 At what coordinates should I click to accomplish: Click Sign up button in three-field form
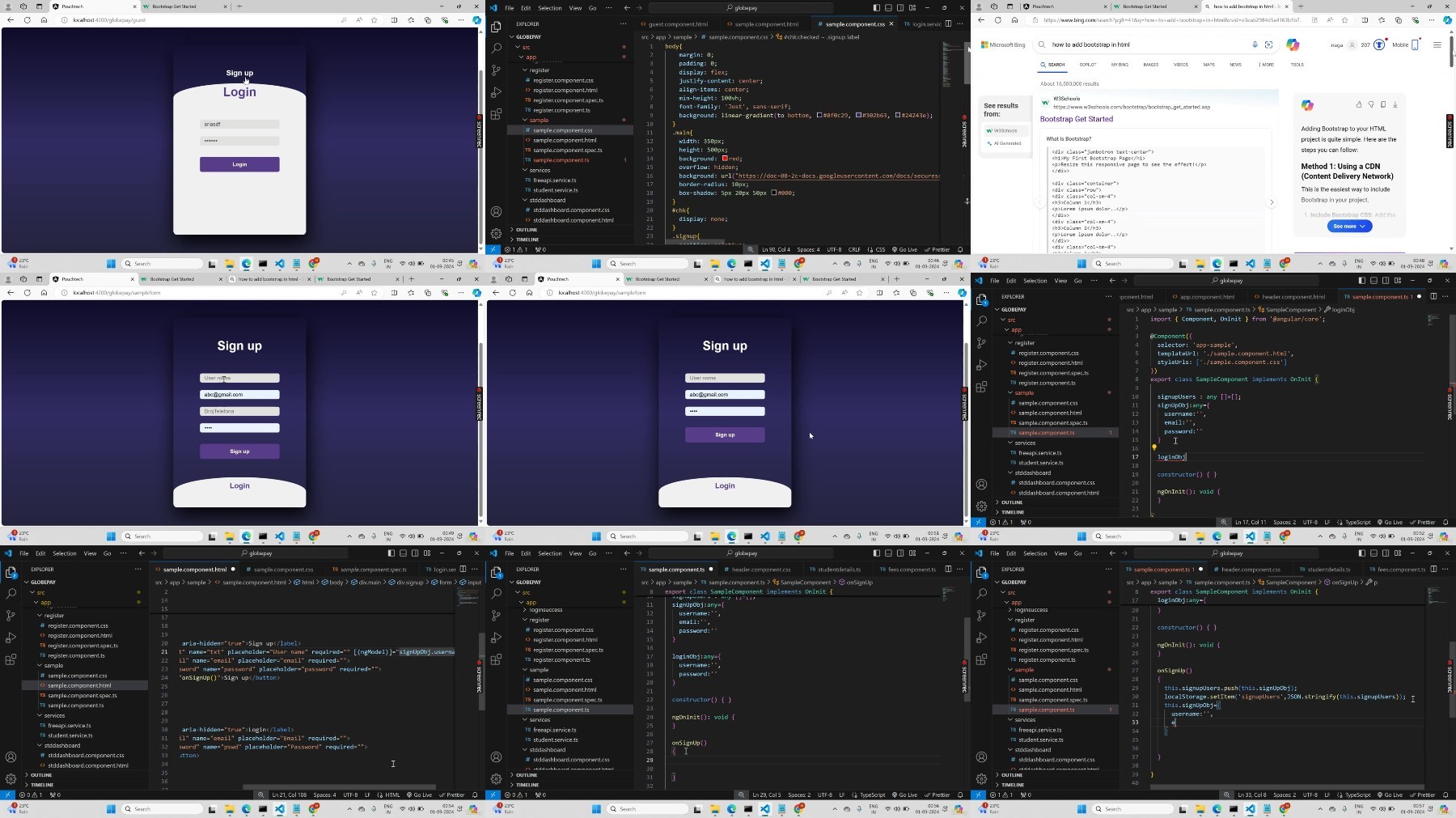pyautogui.click(x=725, y=434)
